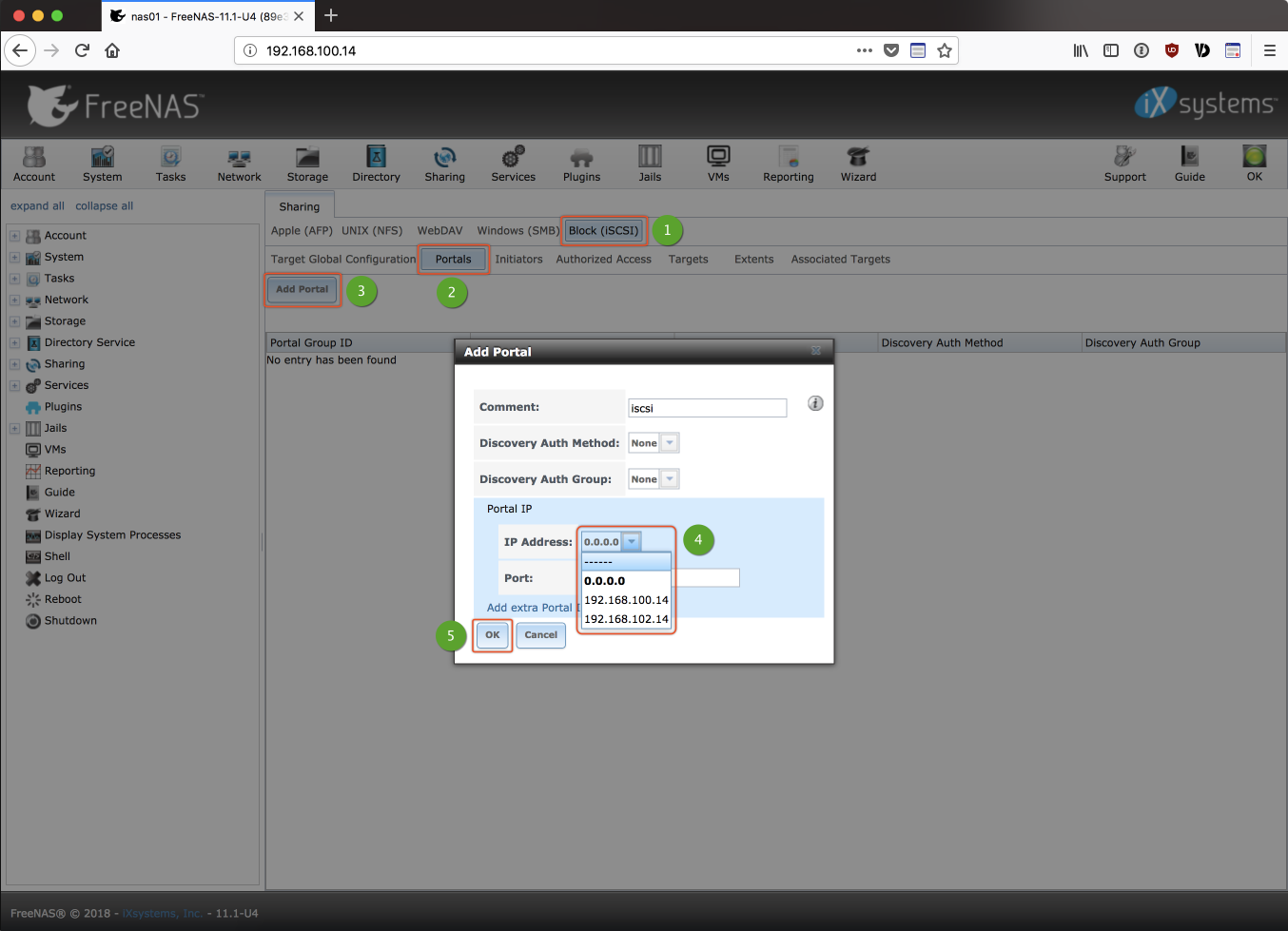Switch to the Initiators tab
The image size is (1288, 931).
click(518, 260)
